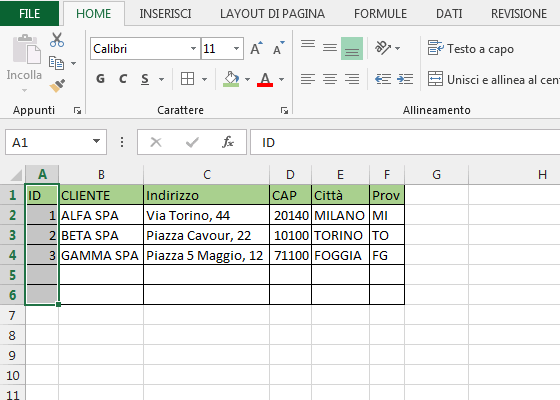Click the formula bar options dots
560x400 pixels.
pyautogui.click(x=122, y=142)
